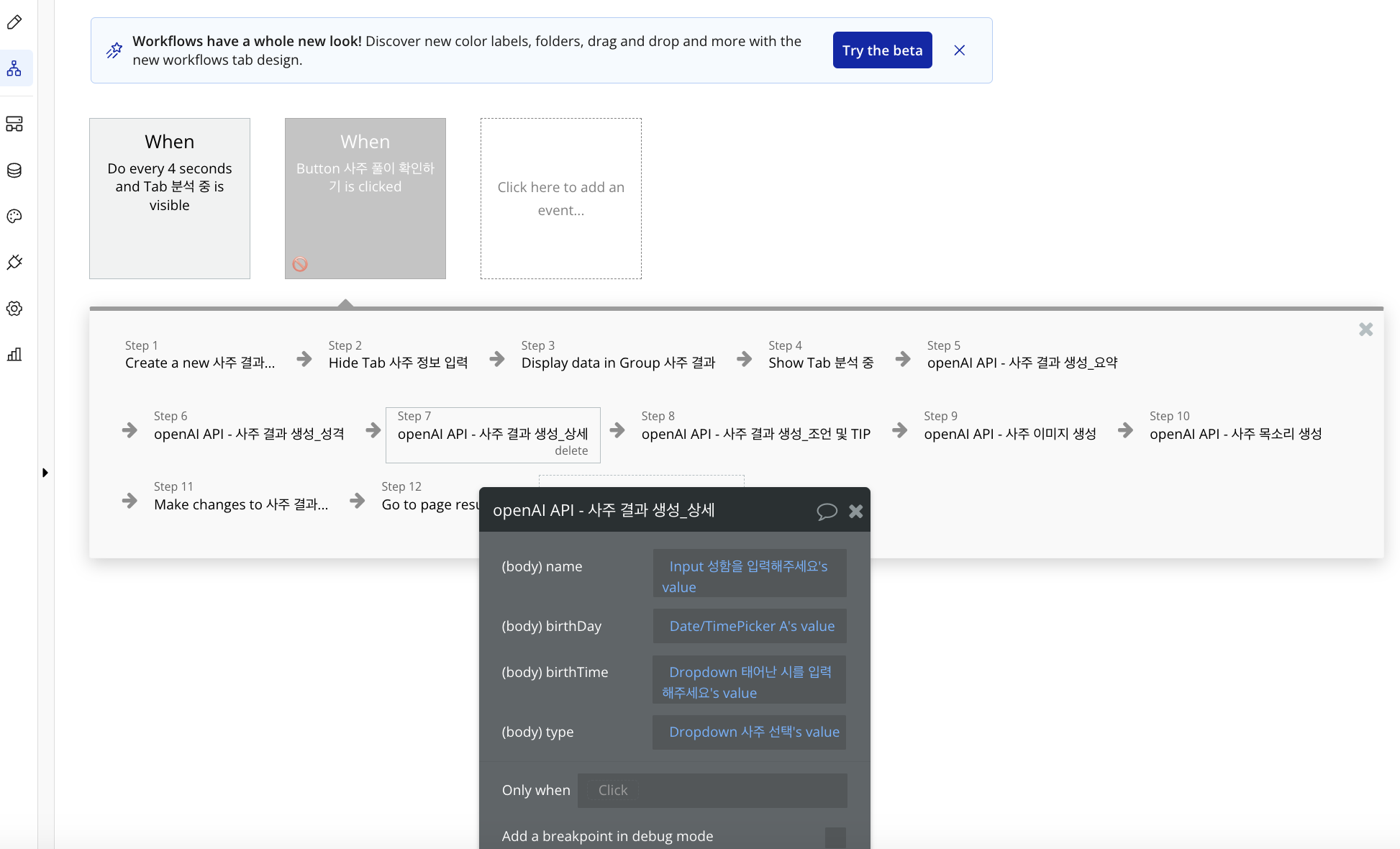Dismiss the new workflows look banner

point(959,50)
